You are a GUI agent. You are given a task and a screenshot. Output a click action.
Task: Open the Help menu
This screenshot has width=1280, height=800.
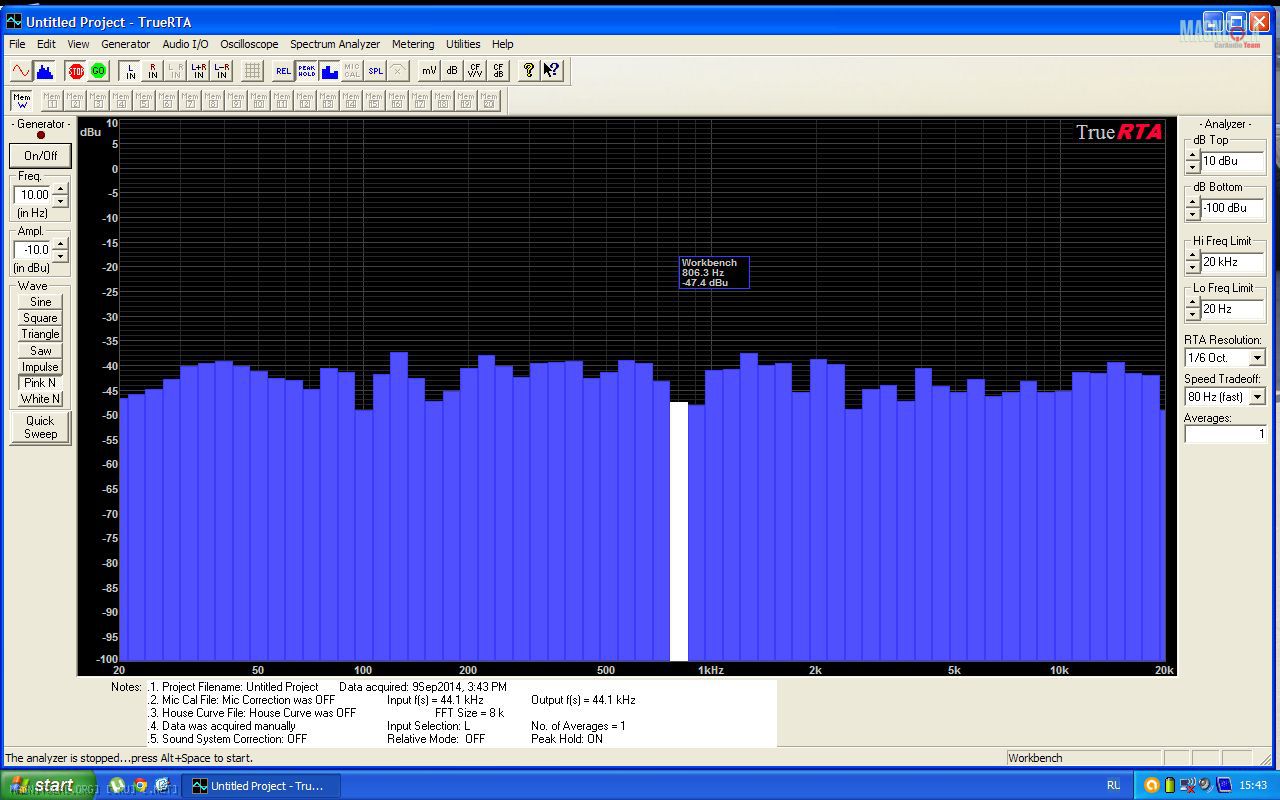coord(503,44)
